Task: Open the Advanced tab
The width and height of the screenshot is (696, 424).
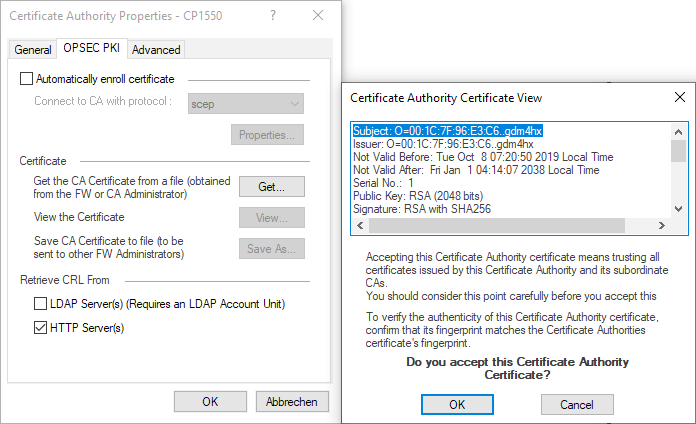Action: tap(156, 50)
